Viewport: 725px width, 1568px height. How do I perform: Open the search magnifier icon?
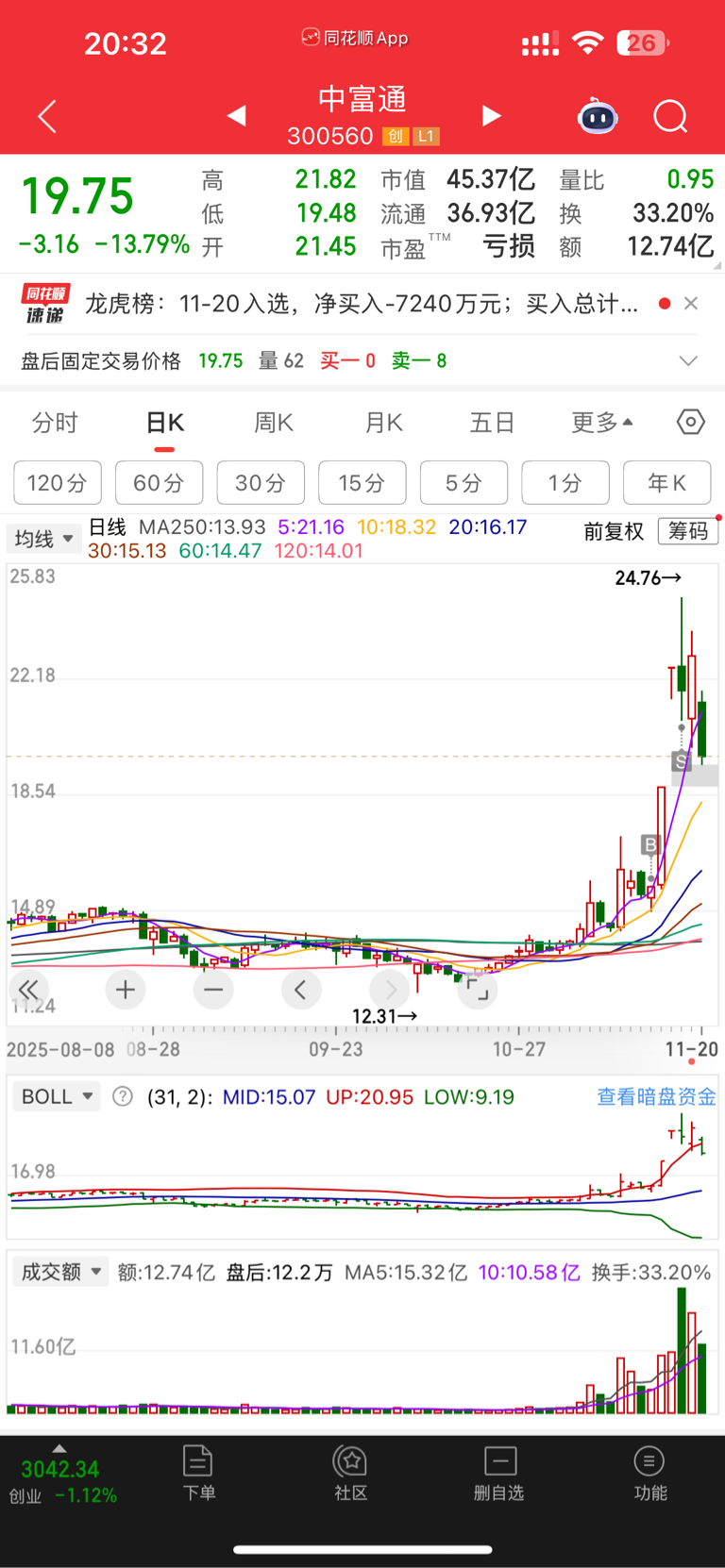671,117
